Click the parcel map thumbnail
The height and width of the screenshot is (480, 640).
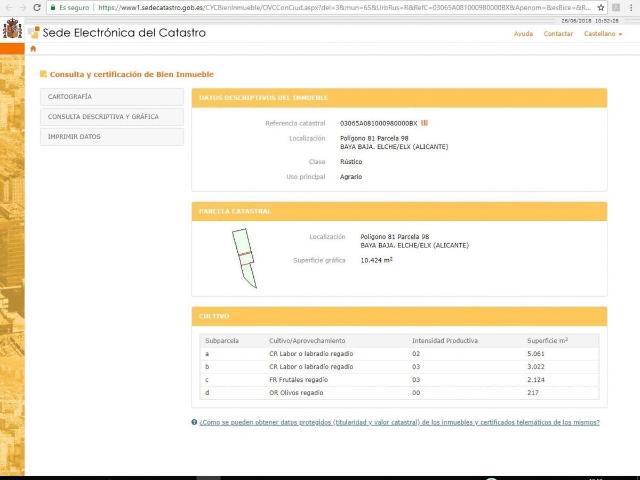[x=245, y=258]
